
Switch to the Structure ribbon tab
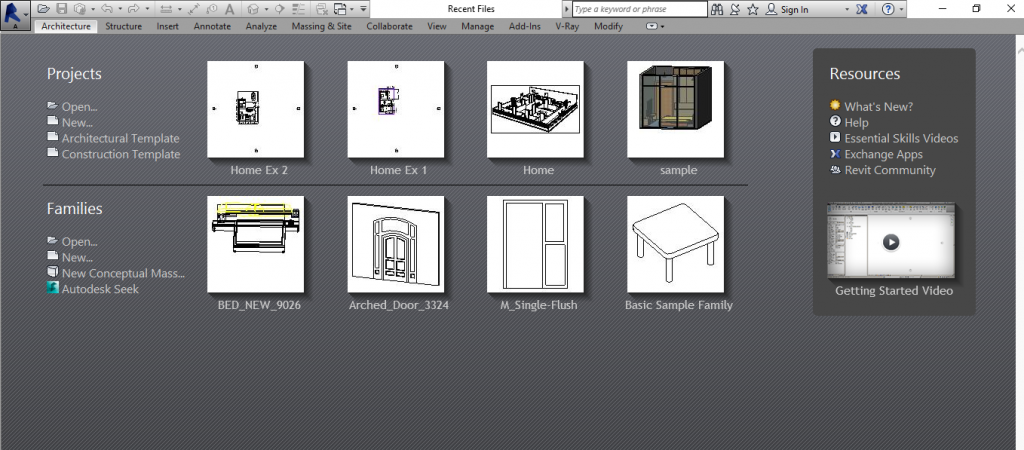[123, 26]
